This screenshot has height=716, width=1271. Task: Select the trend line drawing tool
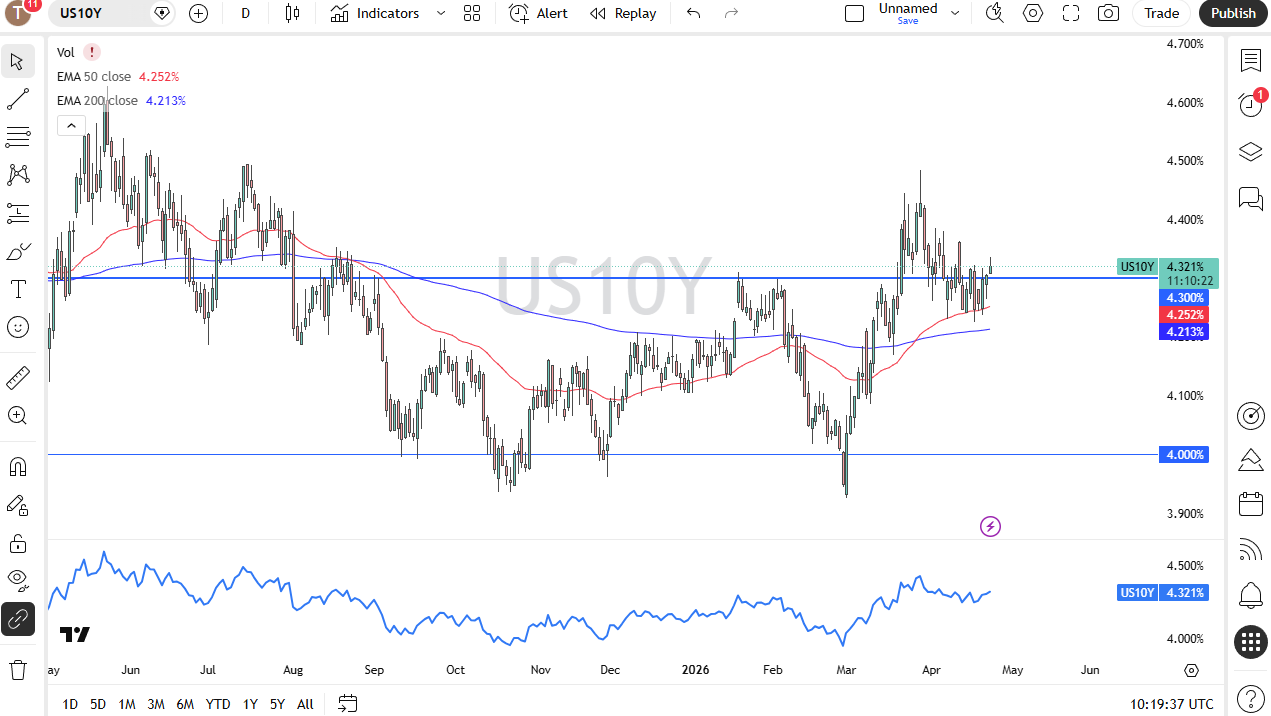tap(17, 99)
